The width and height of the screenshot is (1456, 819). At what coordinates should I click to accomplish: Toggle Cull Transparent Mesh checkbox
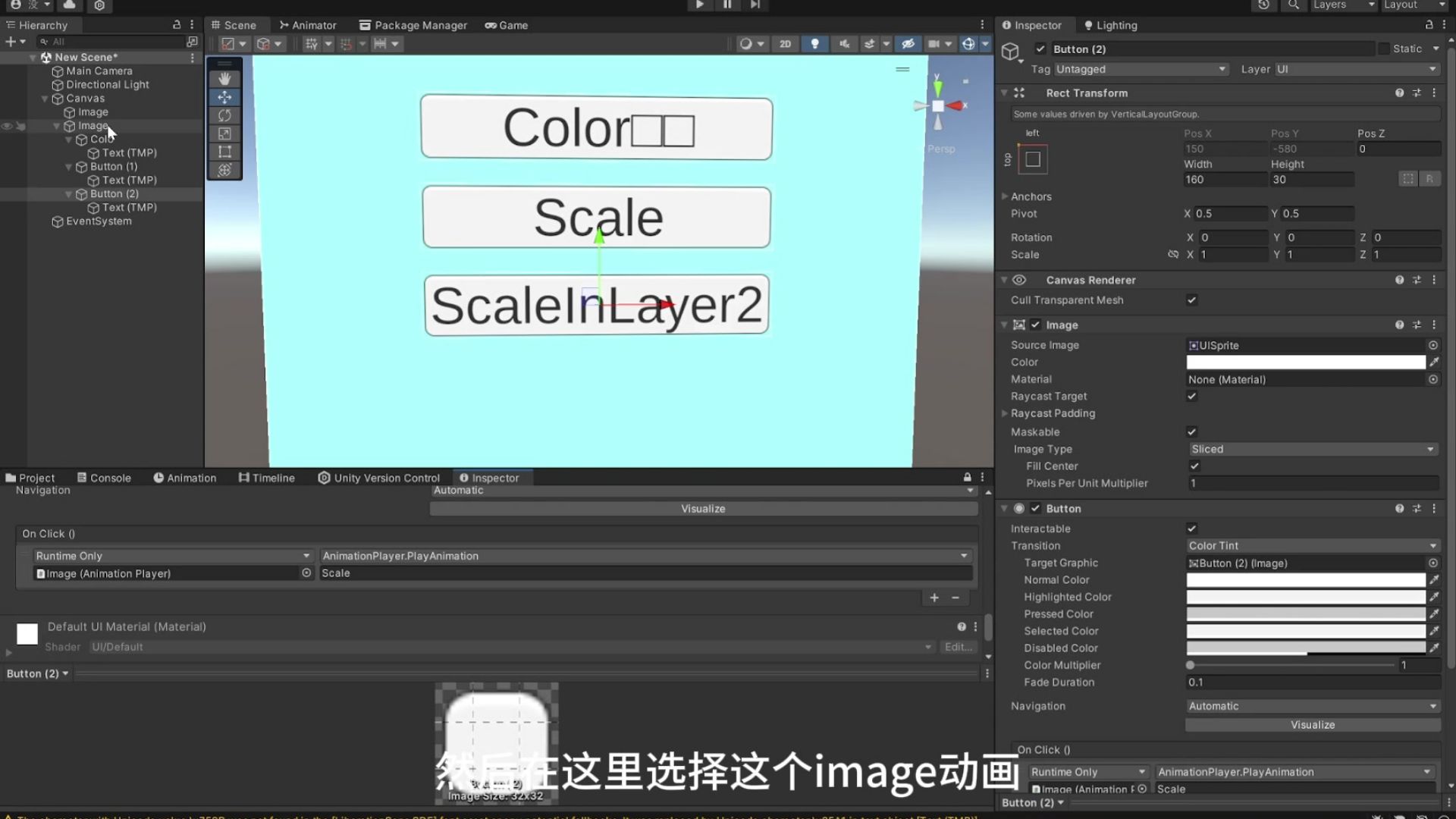[x=1191, y=300]
